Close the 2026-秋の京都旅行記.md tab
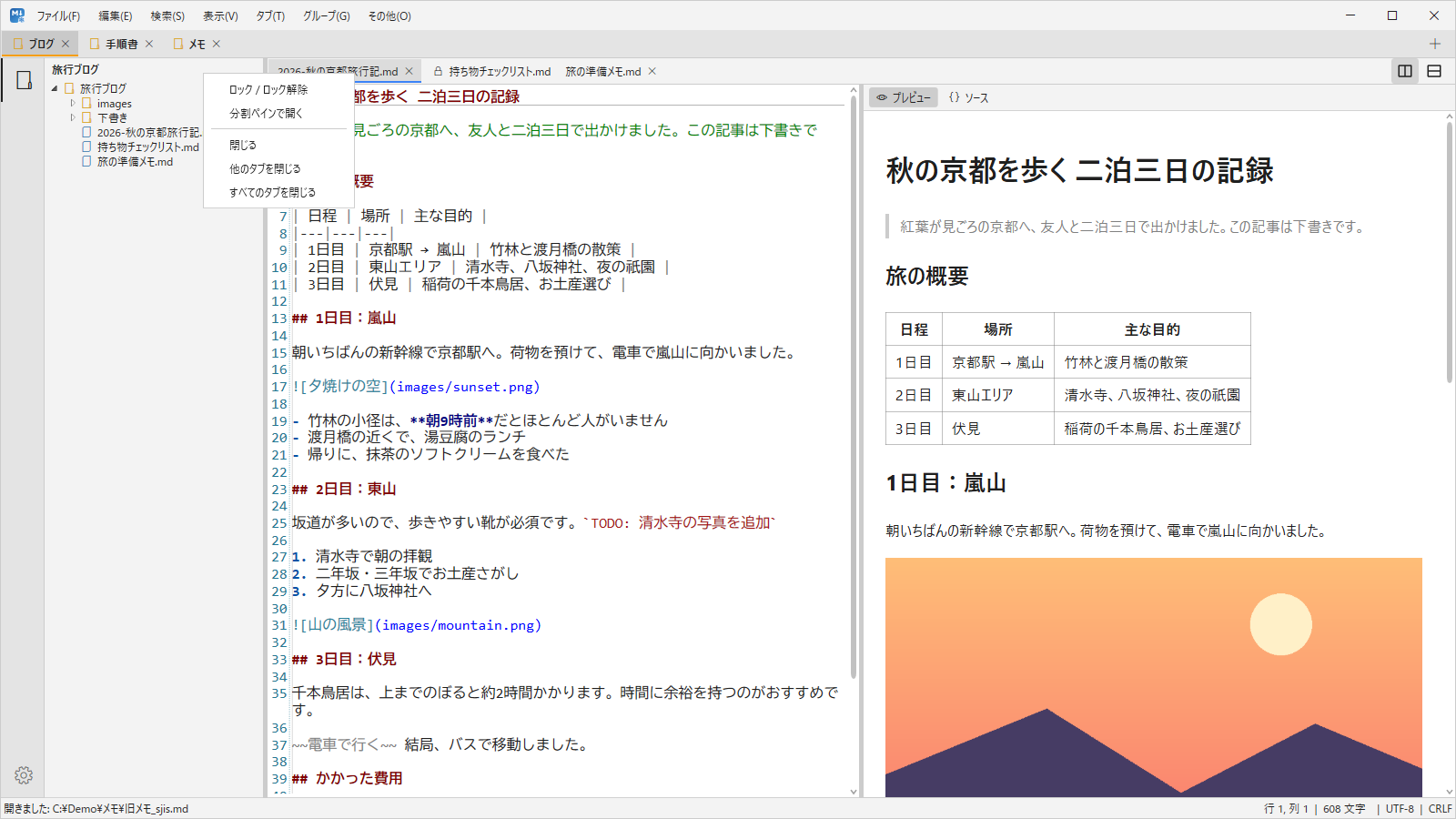 click(x=409, y=71)
